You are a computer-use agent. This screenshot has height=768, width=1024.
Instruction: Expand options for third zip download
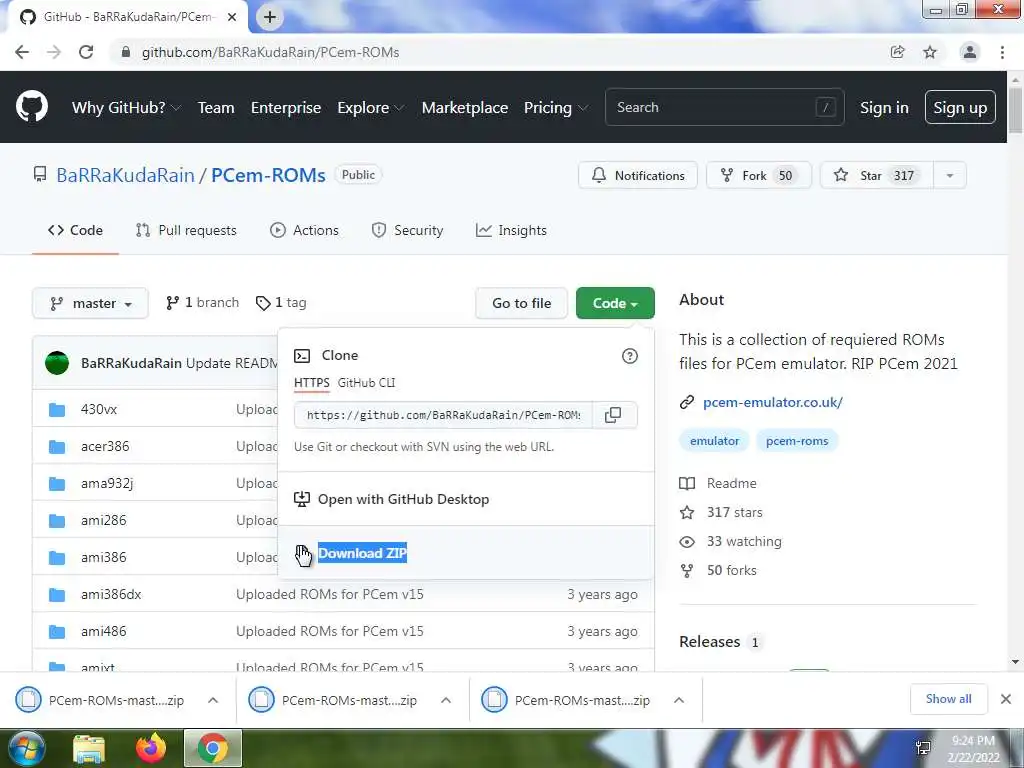coord(679,700)
